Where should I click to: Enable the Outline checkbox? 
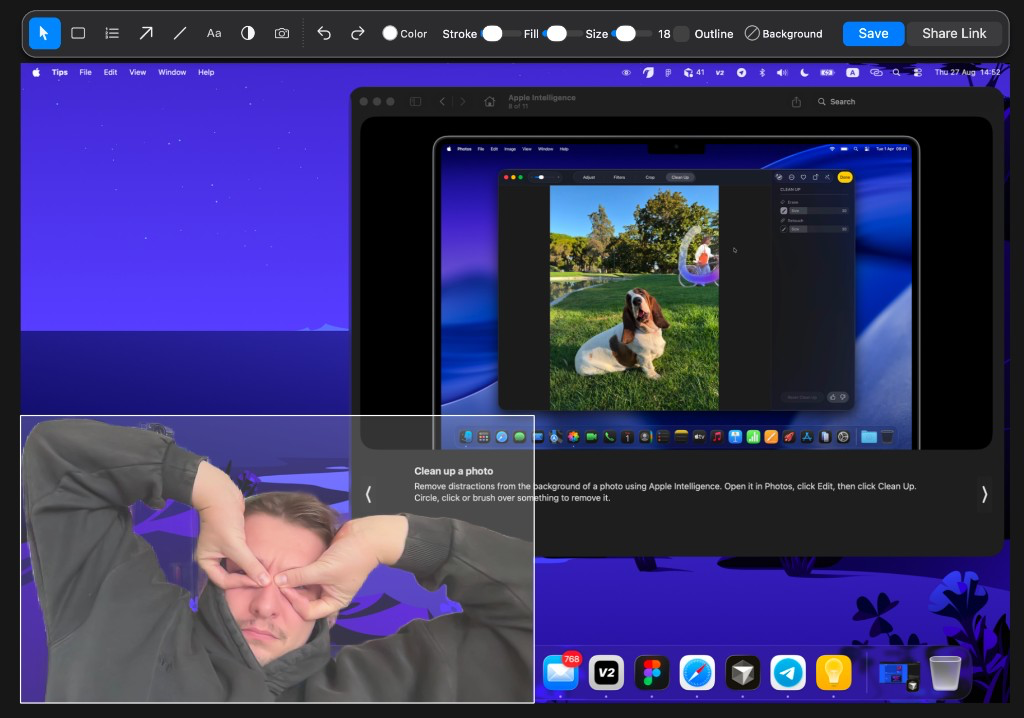pyautogui.click(x=681, y=34)
